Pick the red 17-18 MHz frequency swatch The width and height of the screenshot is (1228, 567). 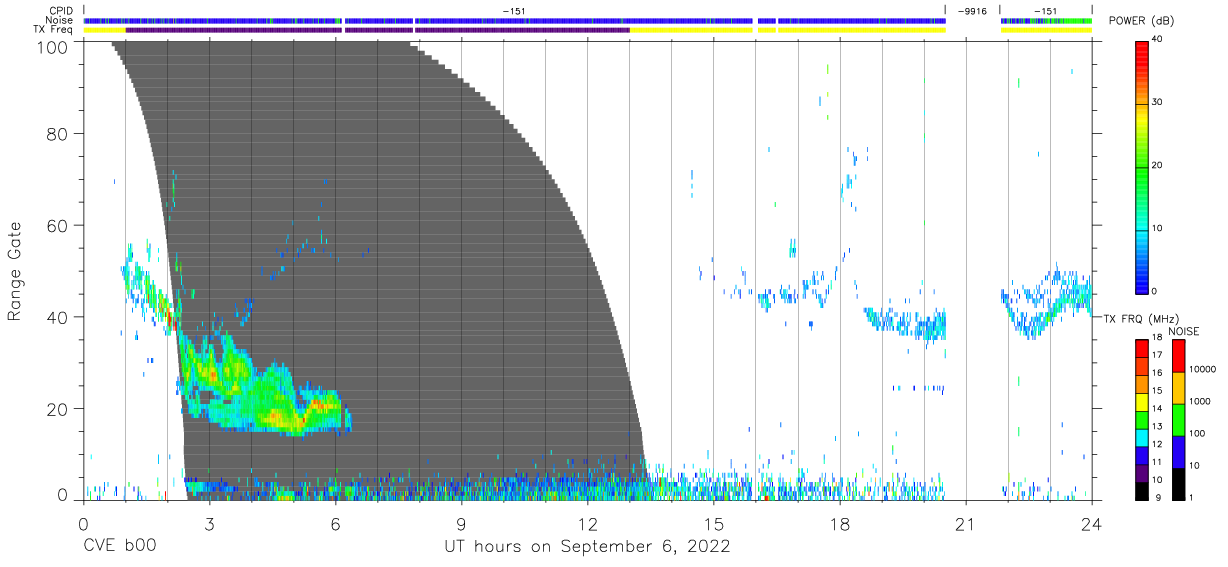pos(1142,348)
